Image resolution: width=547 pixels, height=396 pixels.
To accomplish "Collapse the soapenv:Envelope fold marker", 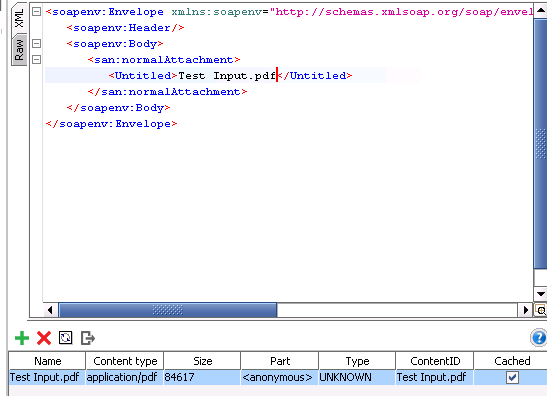I will point(36,12).
